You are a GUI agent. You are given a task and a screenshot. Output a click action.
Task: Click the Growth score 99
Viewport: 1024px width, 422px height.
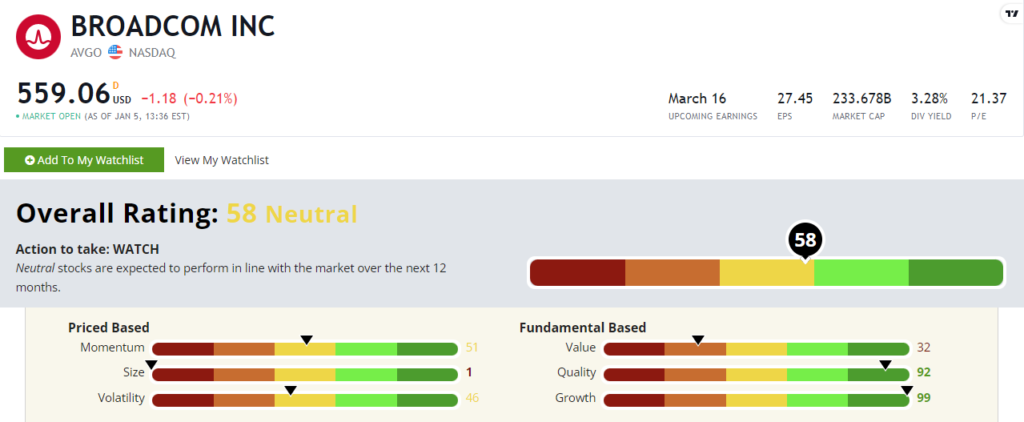point(923,398)
